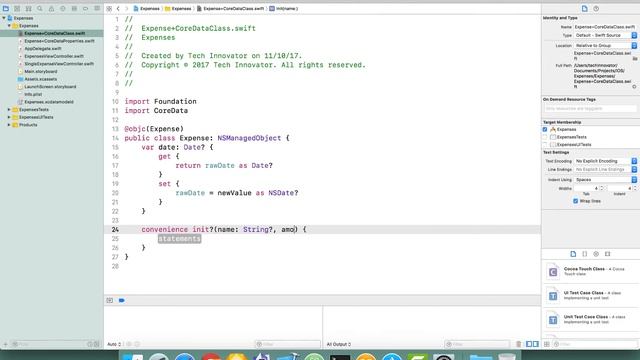Go back in editor history

118,9
